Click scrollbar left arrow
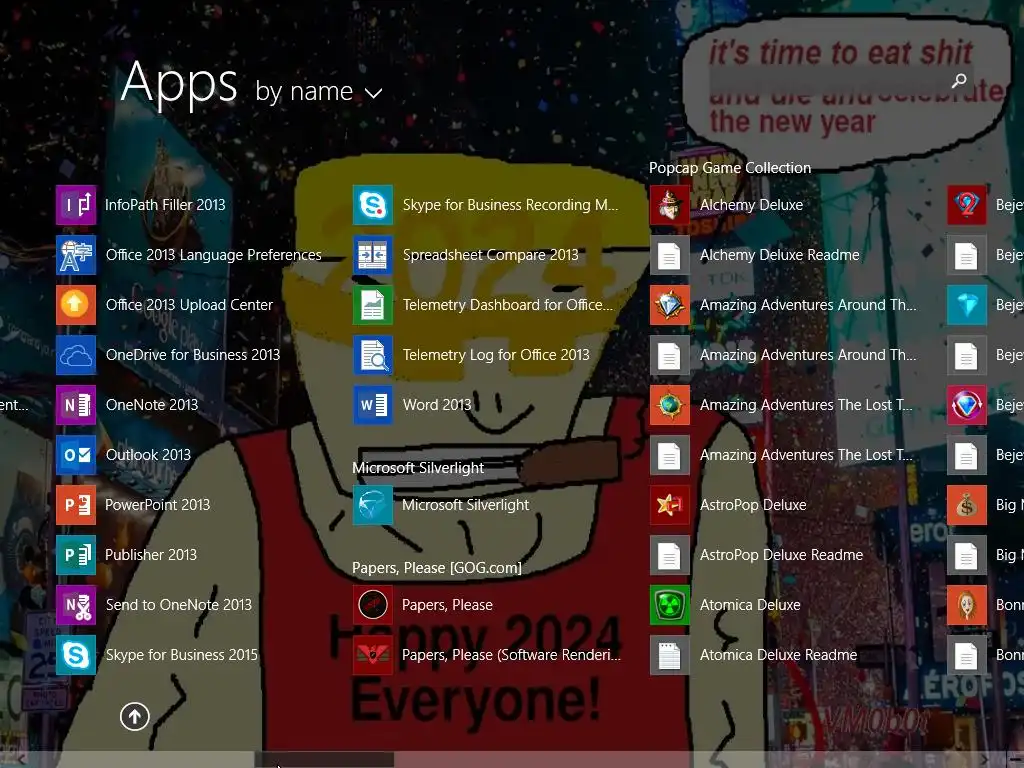1024x768 pixels. click(22, 760)
